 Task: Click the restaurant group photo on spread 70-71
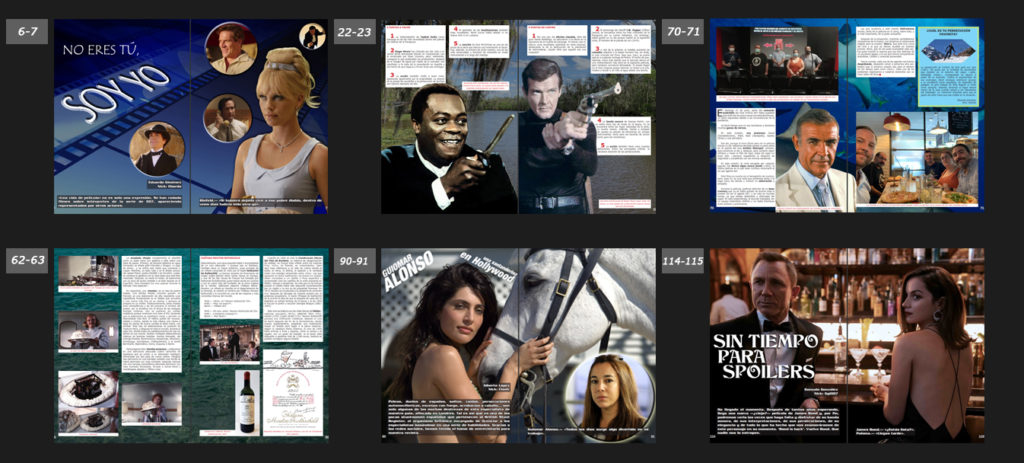[x=918, y=158]
